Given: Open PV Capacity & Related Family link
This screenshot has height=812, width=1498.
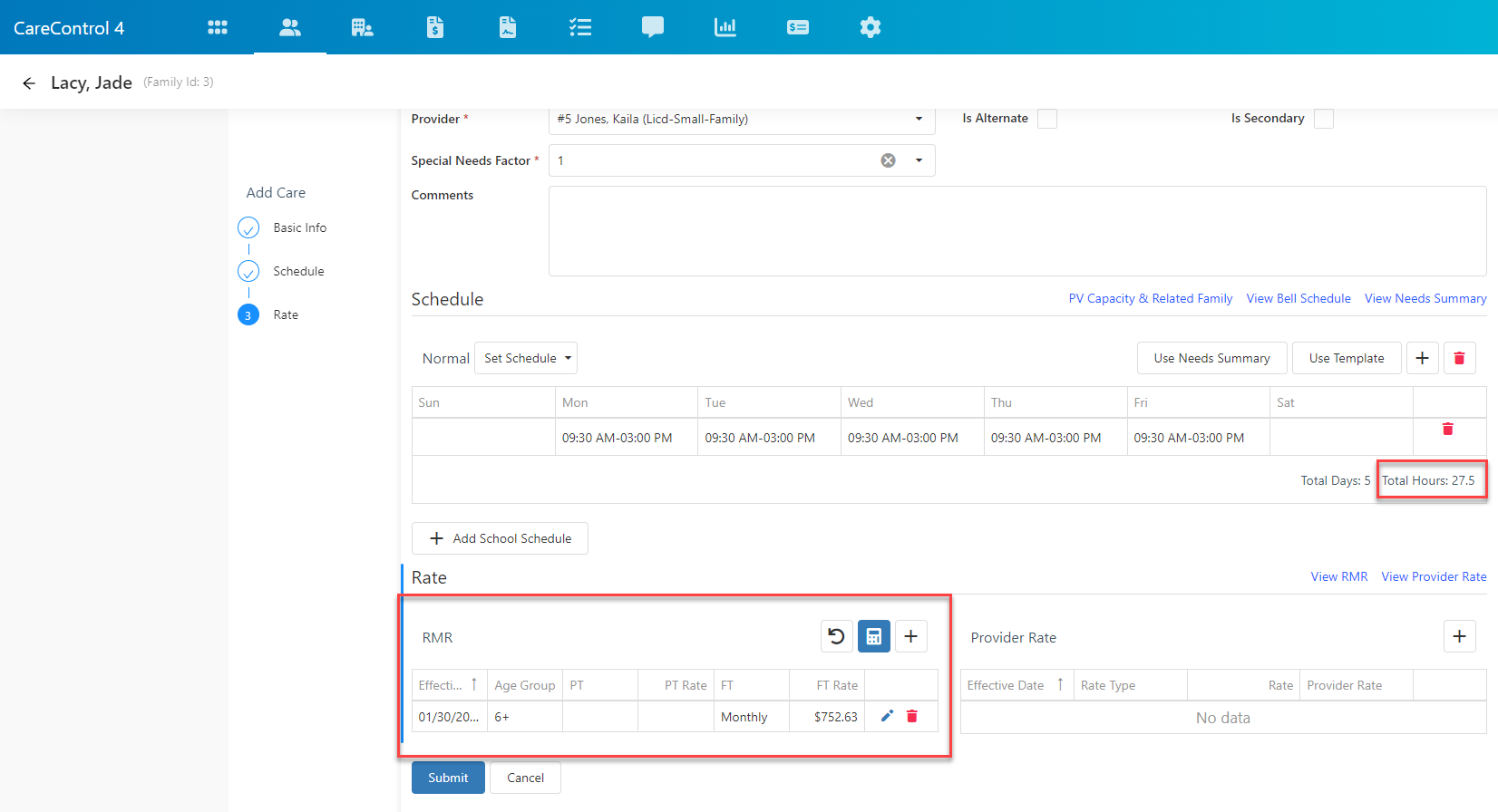Looking at the screenshot, I should (1151, 298).
